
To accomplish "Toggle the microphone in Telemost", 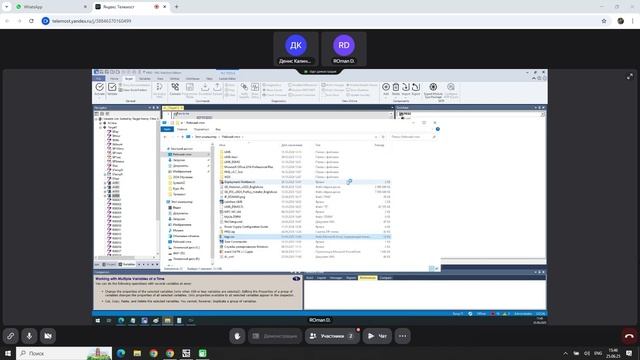I will pyautogui.click(x=29, y=336).
